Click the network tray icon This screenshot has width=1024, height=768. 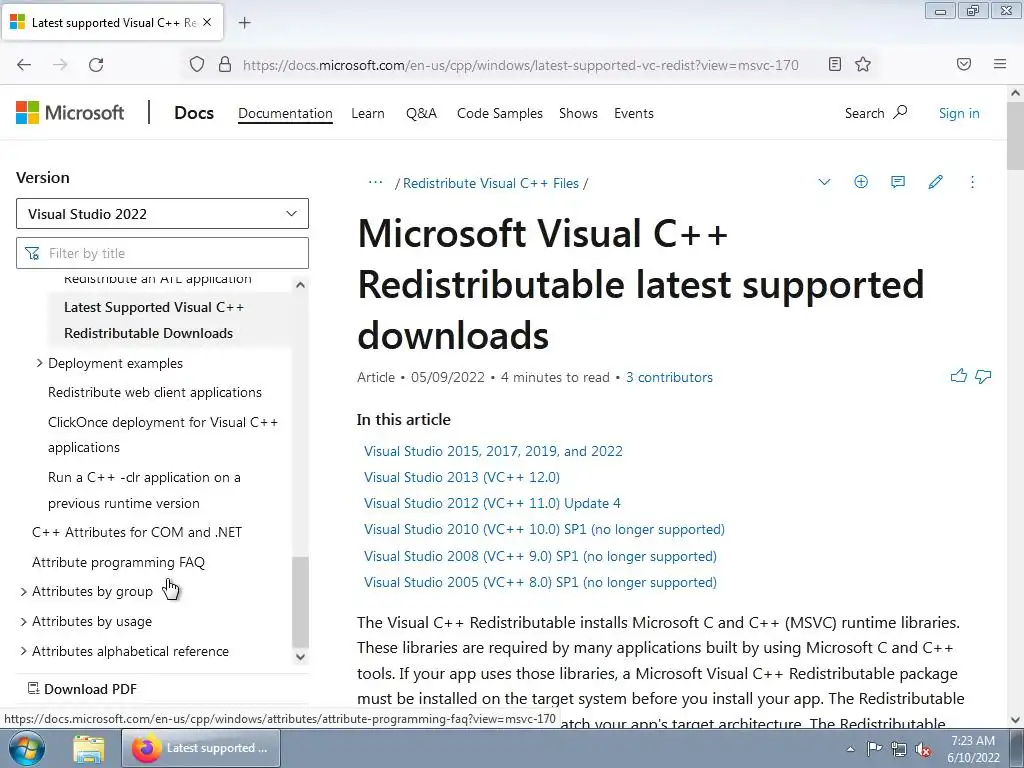click(899, 749)
